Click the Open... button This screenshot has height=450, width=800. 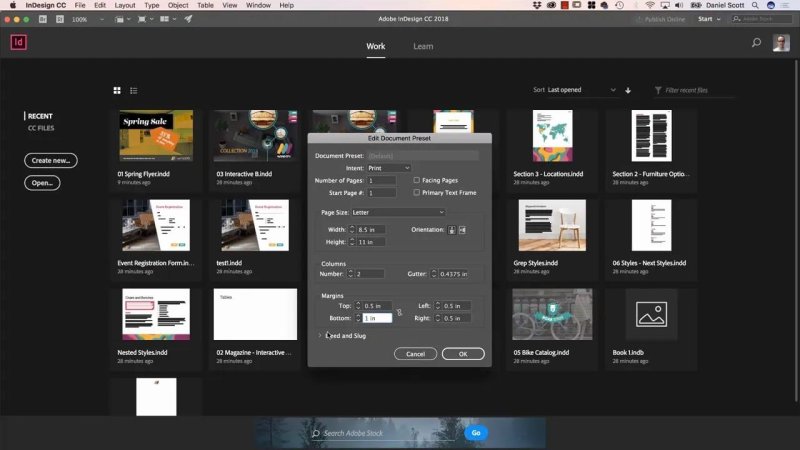[x=42, y=183]
